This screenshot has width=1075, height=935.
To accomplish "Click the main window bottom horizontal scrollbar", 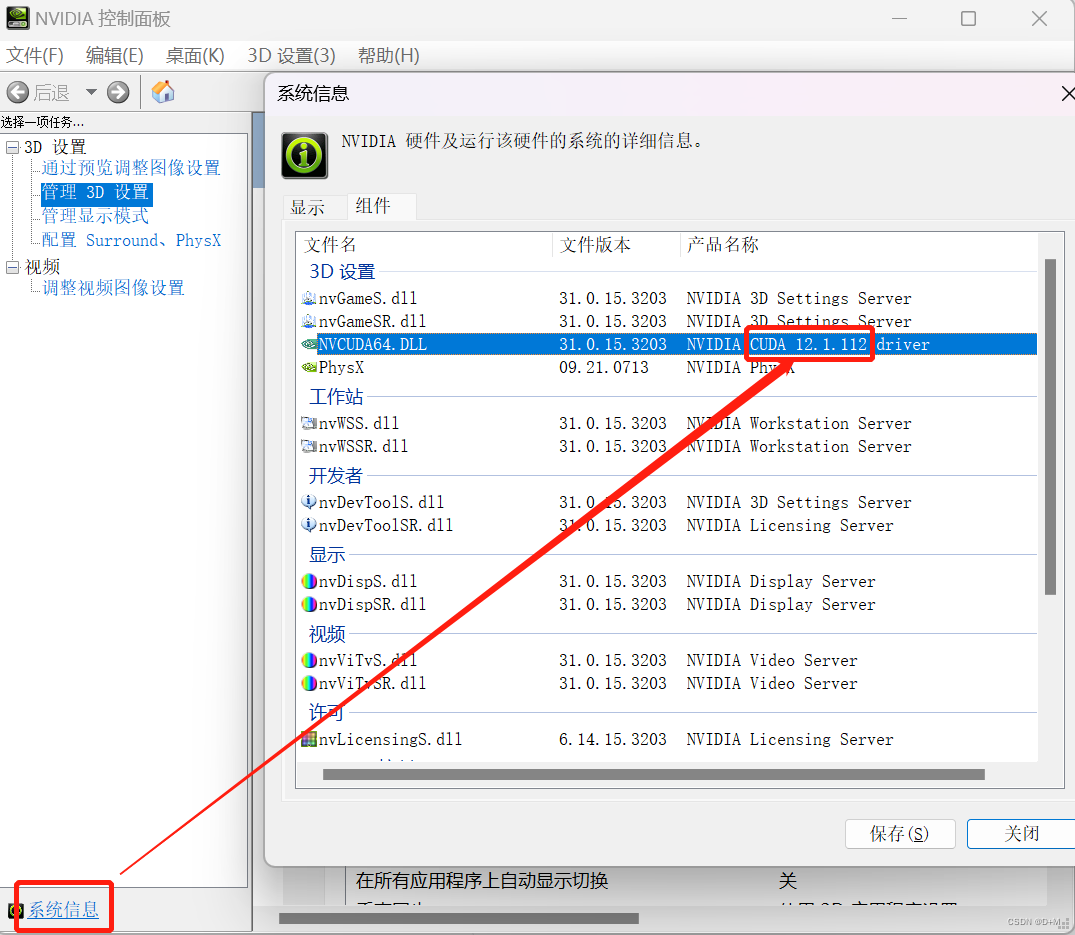I will (459, 919).
